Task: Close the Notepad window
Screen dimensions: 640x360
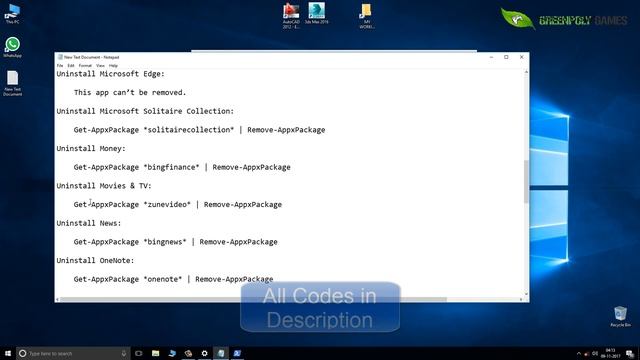Action: point(522,57)
